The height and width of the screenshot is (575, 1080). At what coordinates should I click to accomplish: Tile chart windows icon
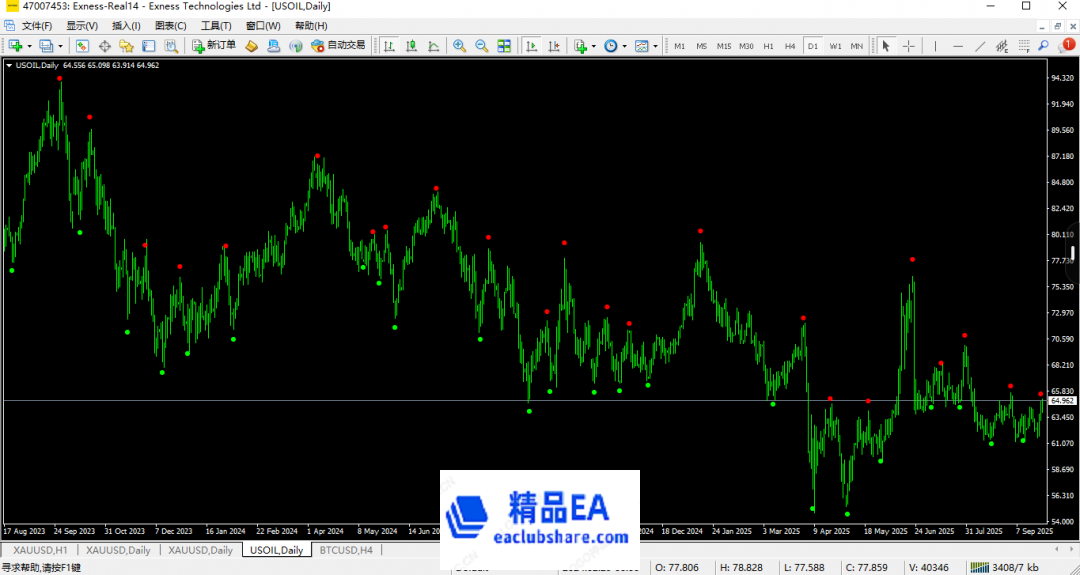coord(504,46)
